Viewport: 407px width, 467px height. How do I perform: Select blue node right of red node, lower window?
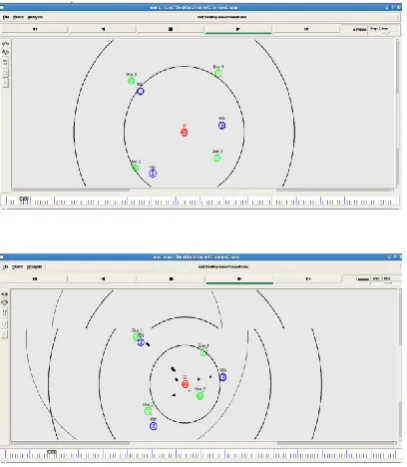coord(223,377)
